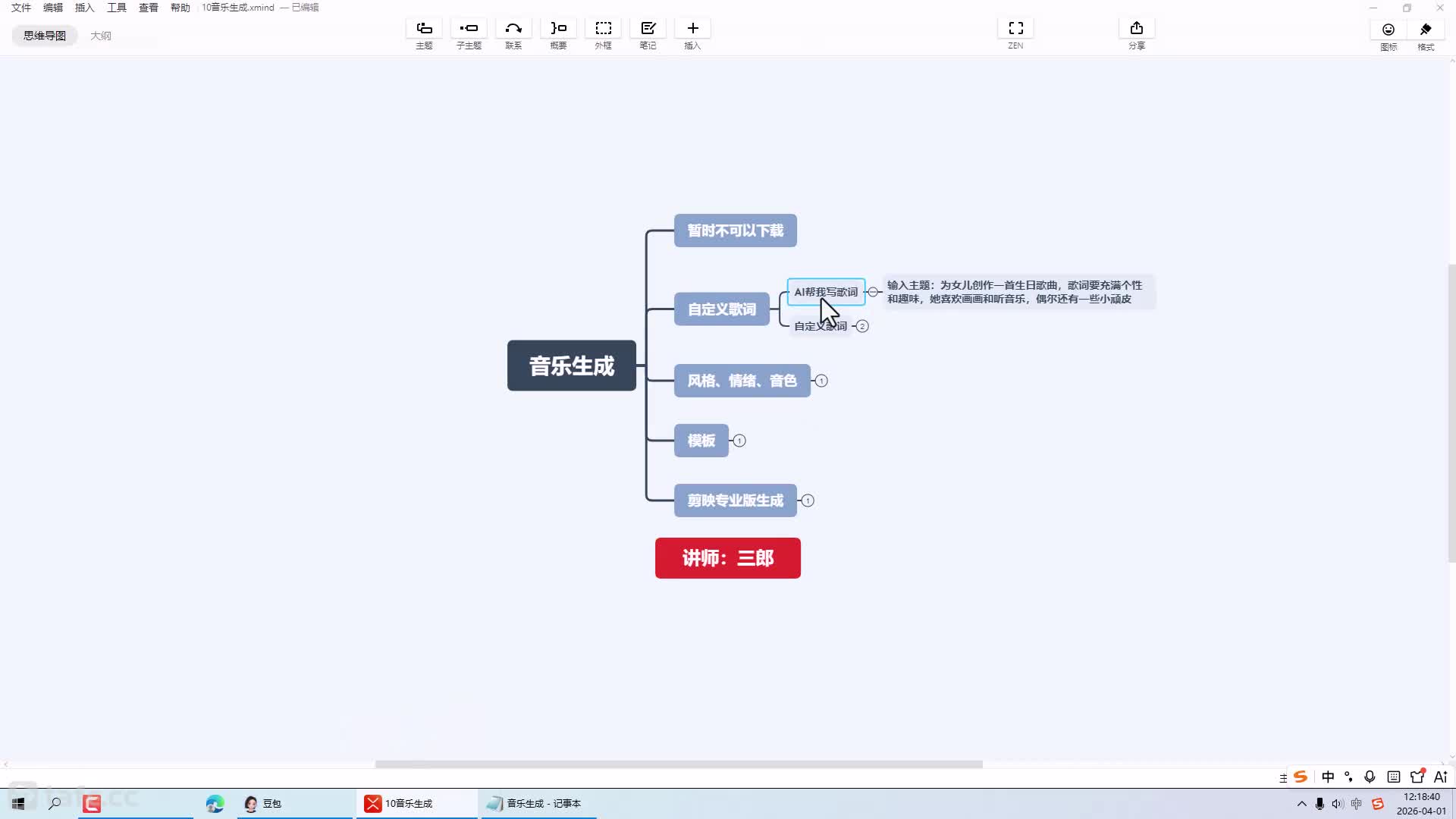The height and width of the screenshot is (819, 1456).
Task: Click the 概要 (Summary) toolbar icon
Action: [558, 29]
